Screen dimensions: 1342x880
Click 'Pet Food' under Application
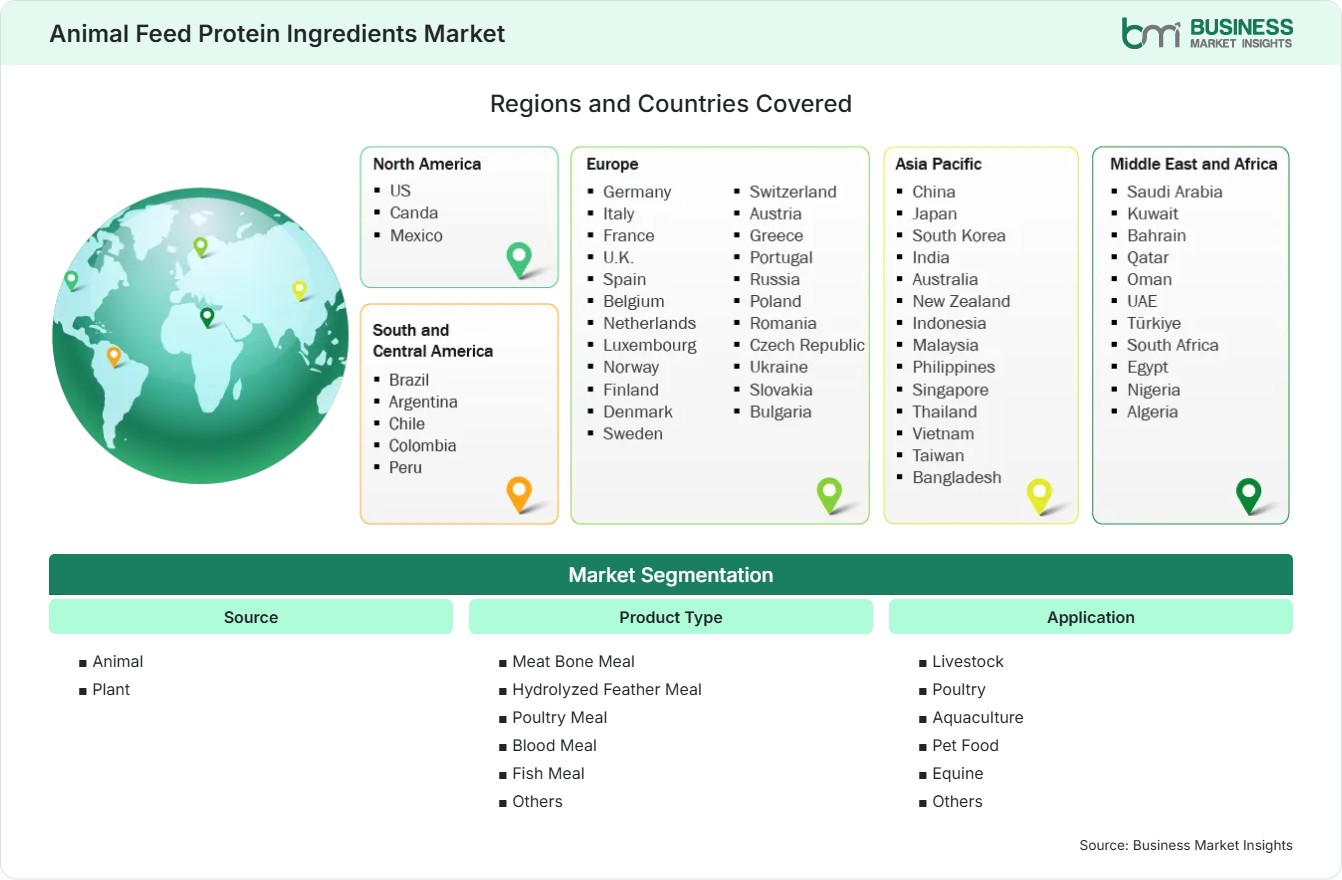[965, 745]
